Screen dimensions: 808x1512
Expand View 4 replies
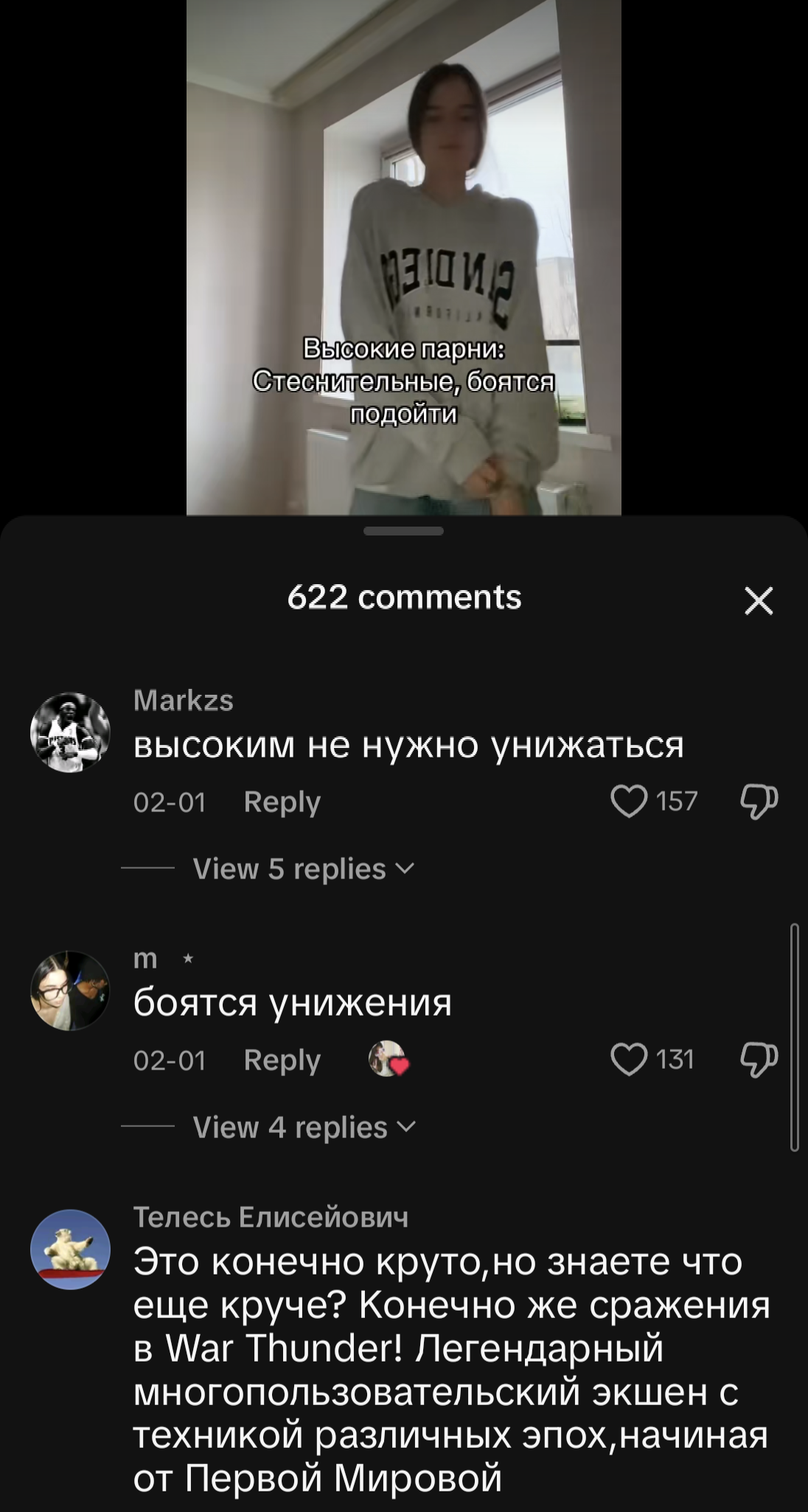[x=304, y=1127]
